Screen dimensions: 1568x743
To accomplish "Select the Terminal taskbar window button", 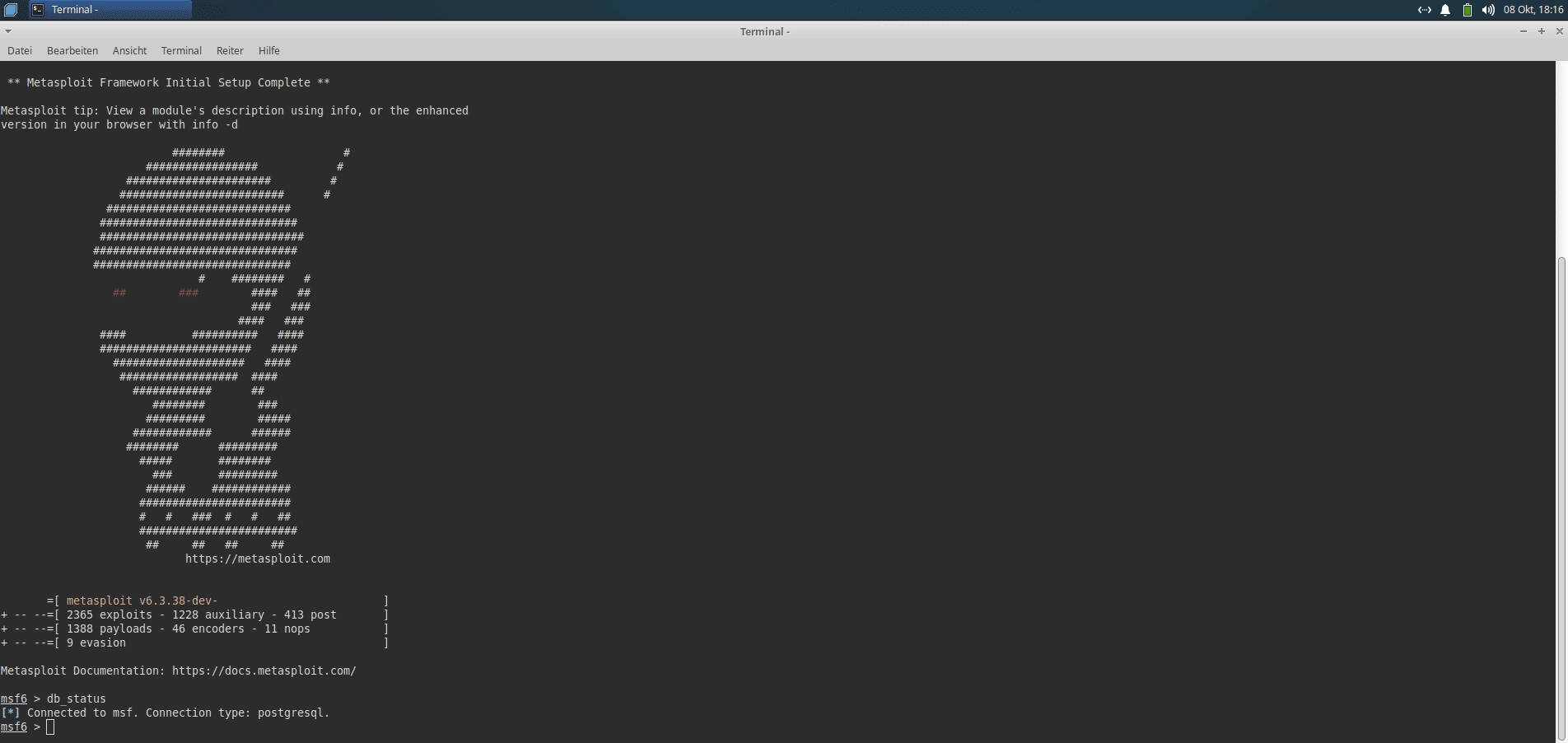I will (x=110, y=10).
